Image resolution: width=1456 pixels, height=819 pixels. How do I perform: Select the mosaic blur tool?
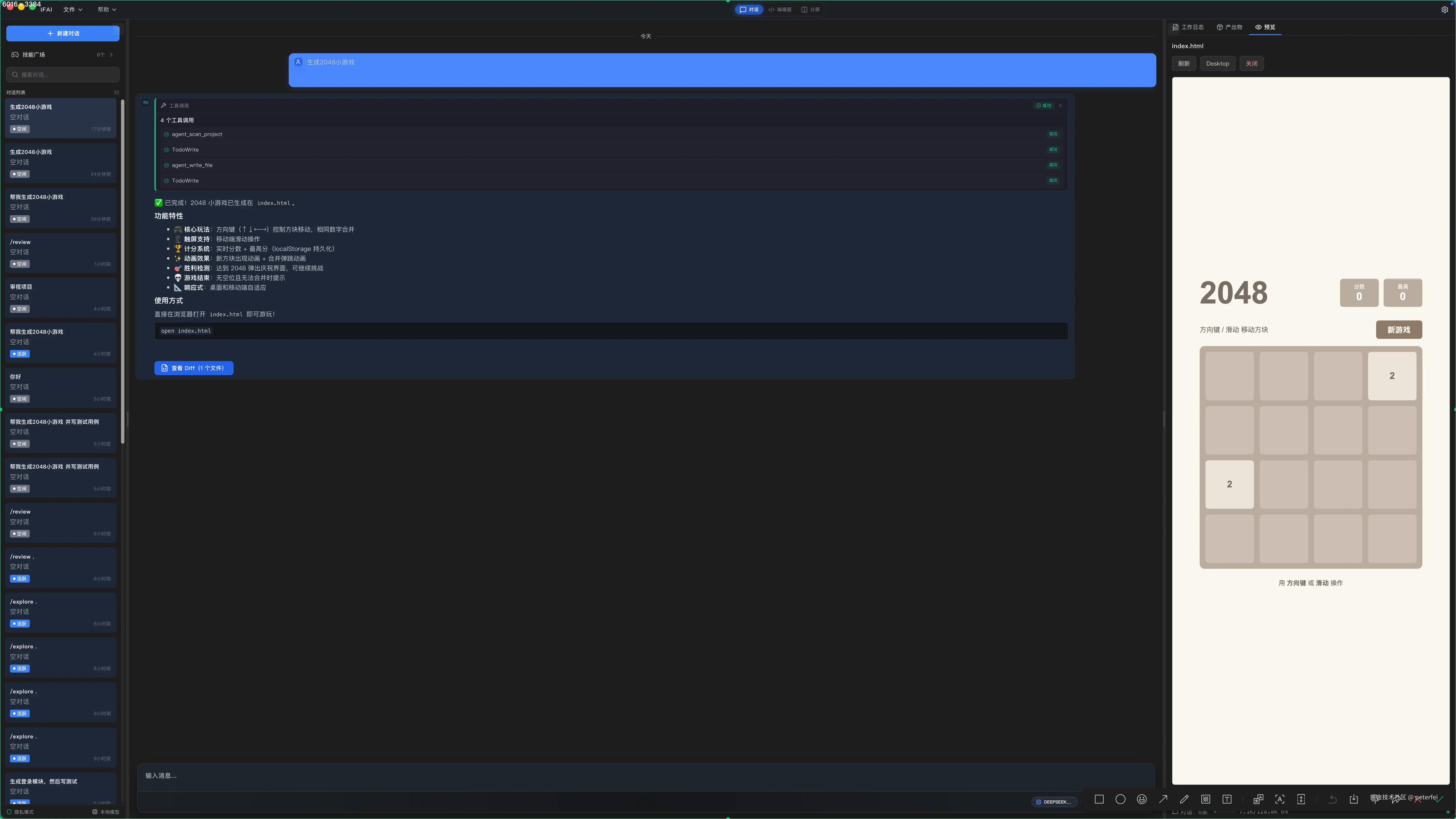coord(1206,799)
